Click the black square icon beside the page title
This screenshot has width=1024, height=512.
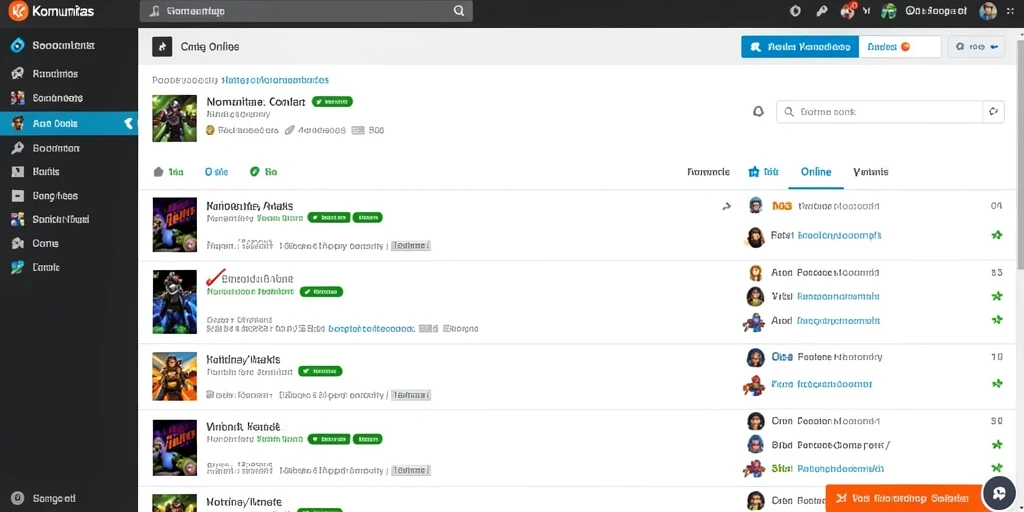[x=162, y=46]
